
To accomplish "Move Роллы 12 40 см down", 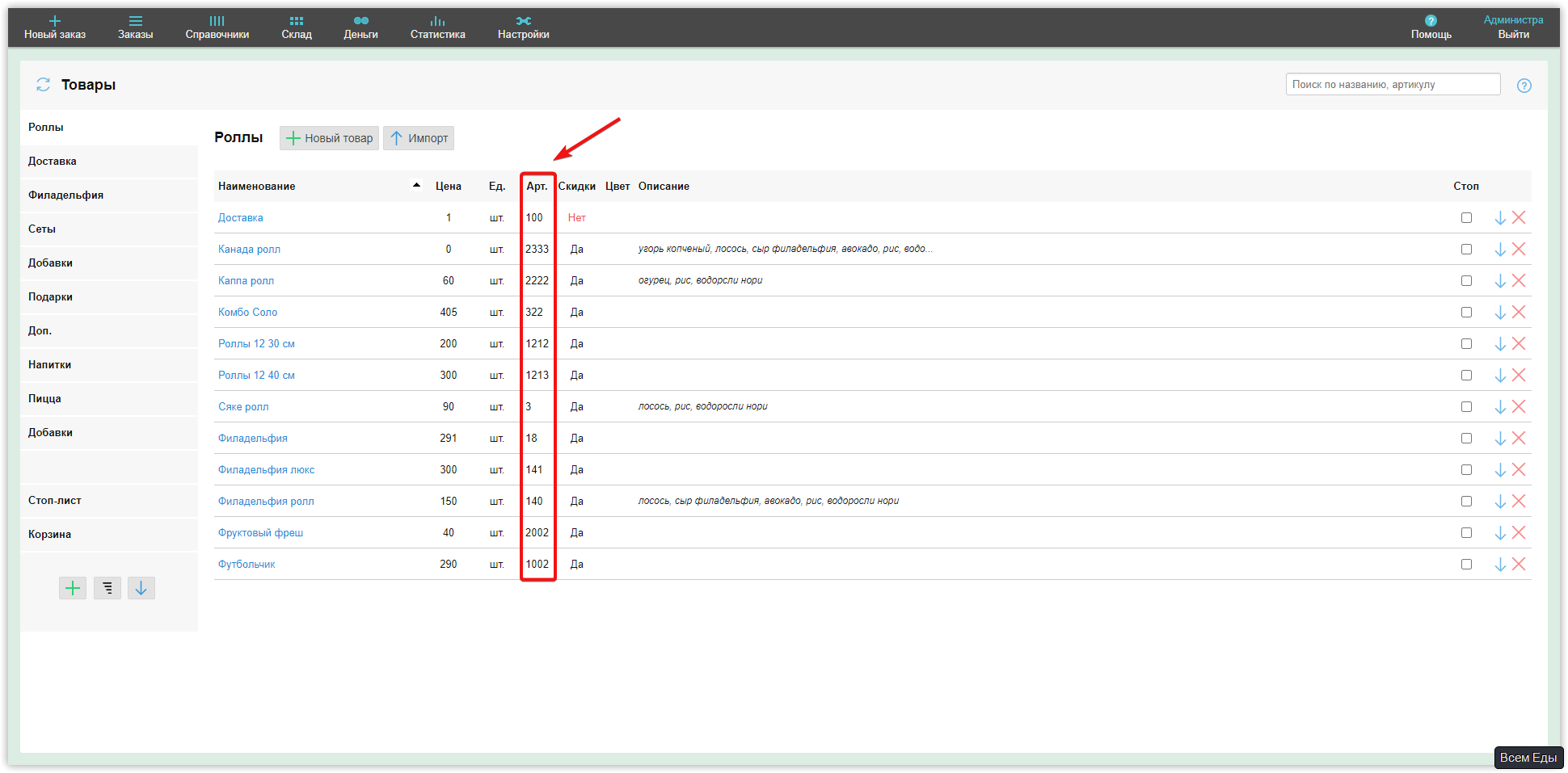I will [1500, 375].
